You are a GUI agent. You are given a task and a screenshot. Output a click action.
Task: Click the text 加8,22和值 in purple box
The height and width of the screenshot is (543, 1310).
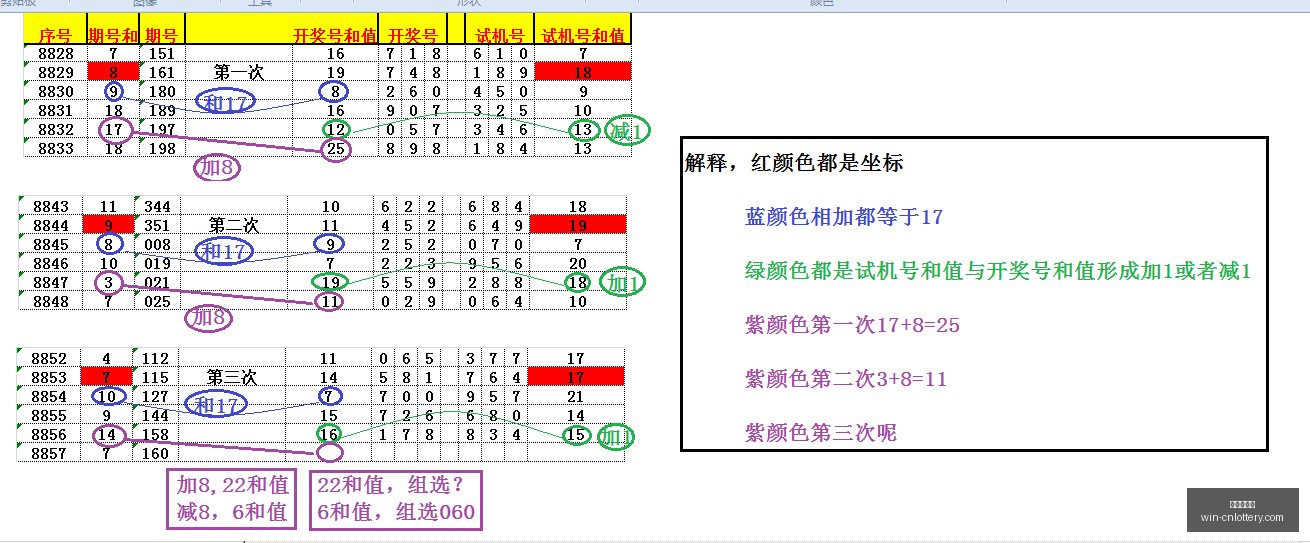(233, 486)
